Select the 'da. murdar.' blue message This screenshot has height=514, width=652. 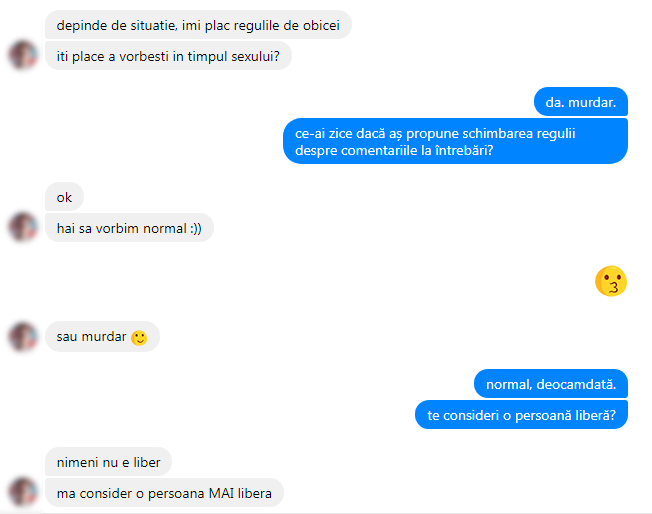coord(580,102)
